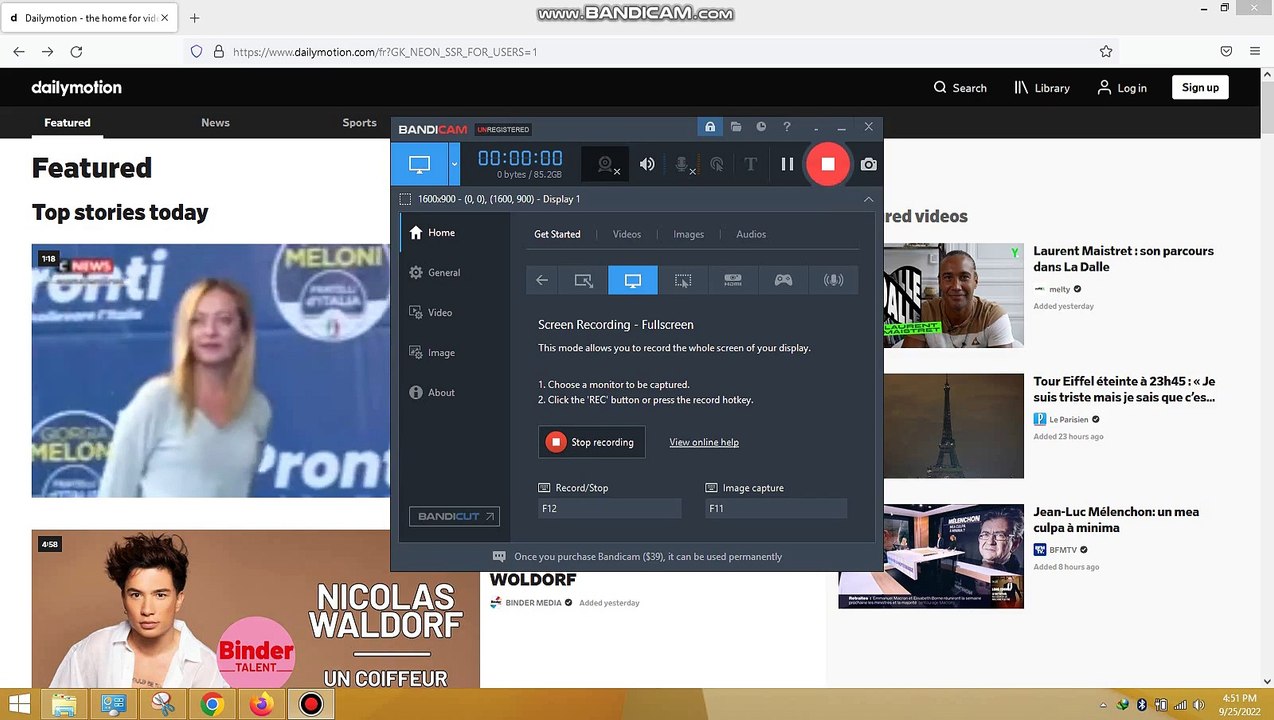Toggle the text overlay T icon
This screenshot has width=1274, height=720.
coord(750,165)
